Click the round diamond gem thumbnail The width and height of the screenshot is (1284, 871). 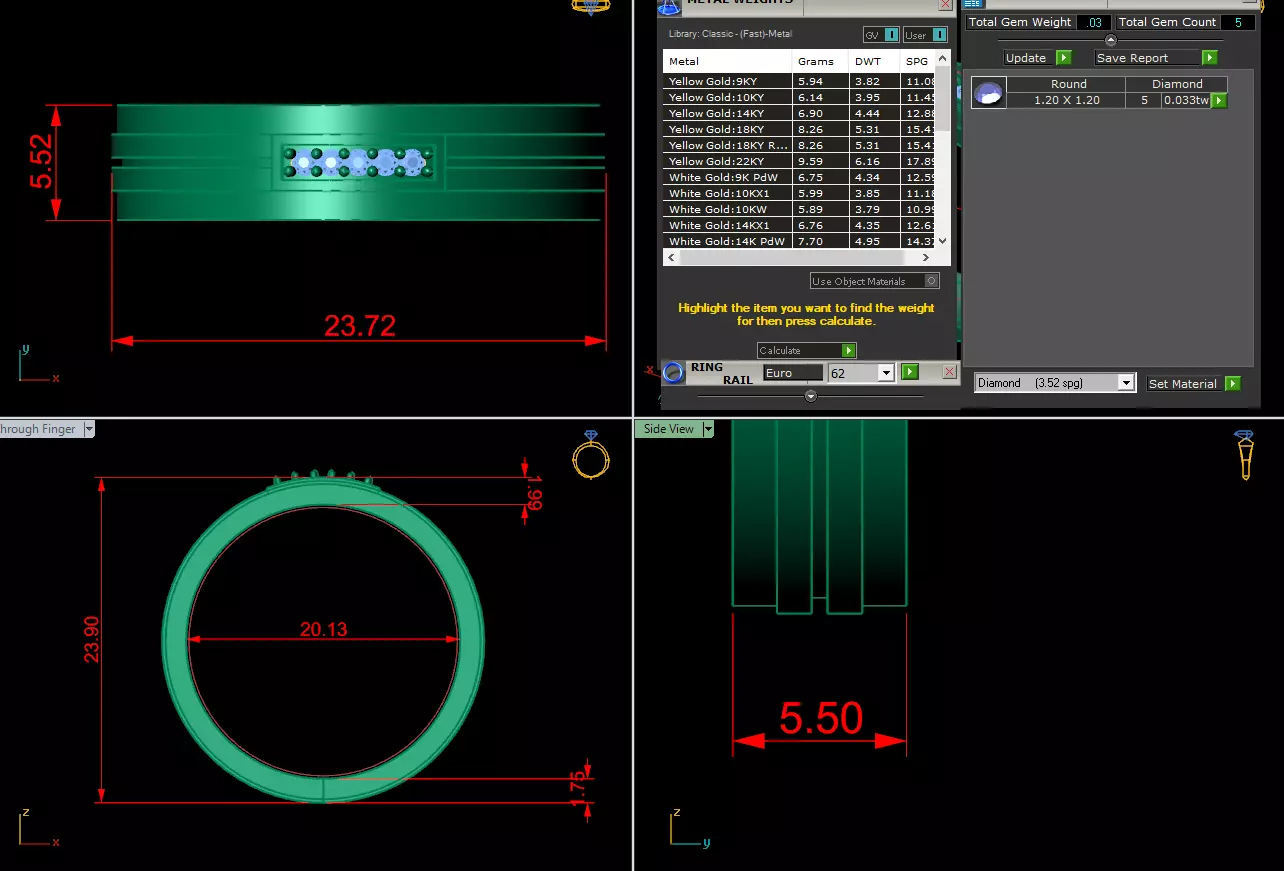coord(988,93)
